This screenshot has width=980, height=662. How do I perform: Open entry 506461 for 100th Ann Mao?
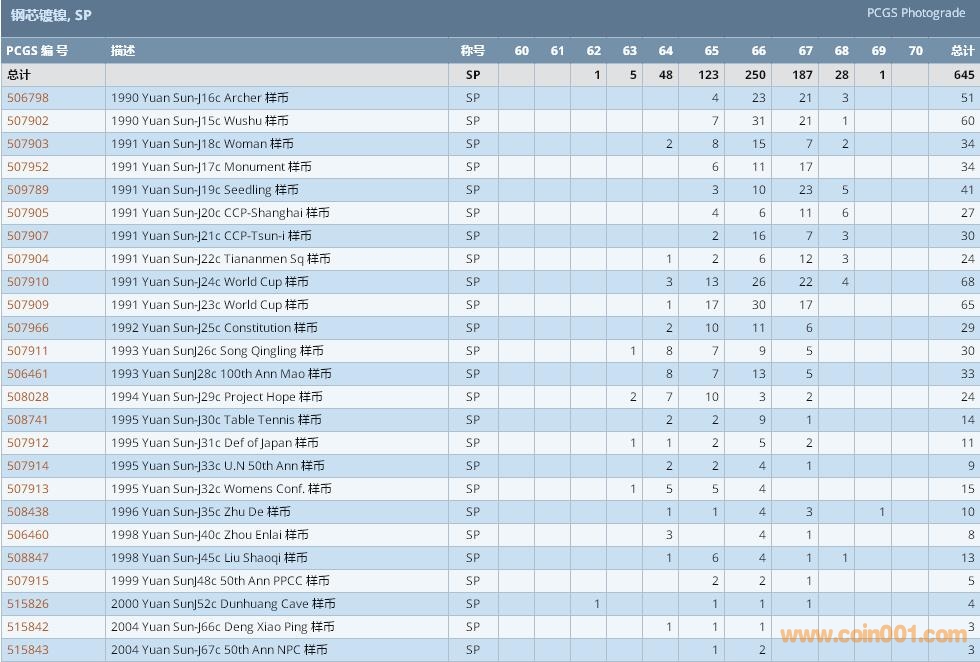pyautogui.click(x=28, y=374)
